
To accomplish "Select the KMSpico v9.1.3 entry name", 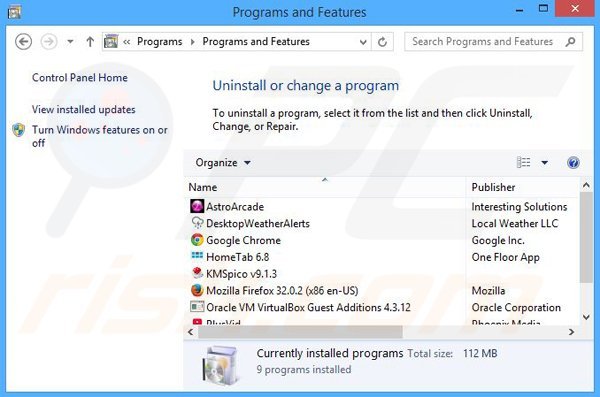I will coord(241,274).
